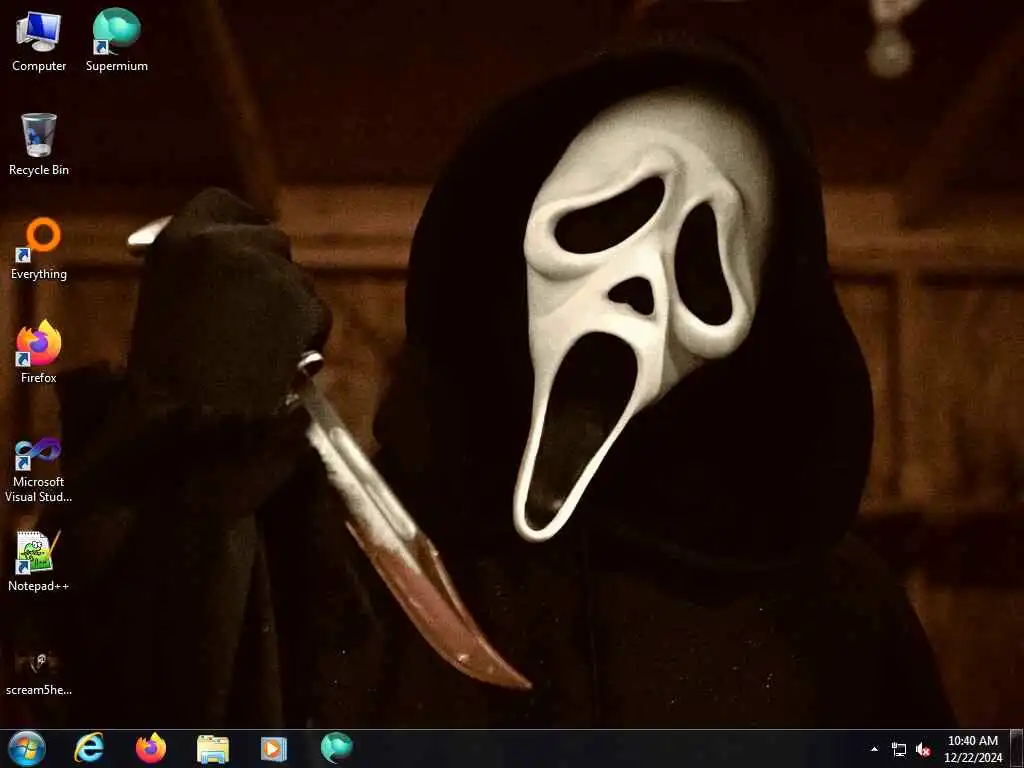
Task: Select the Computer desktop icon
Action: [x=39, y=40]
